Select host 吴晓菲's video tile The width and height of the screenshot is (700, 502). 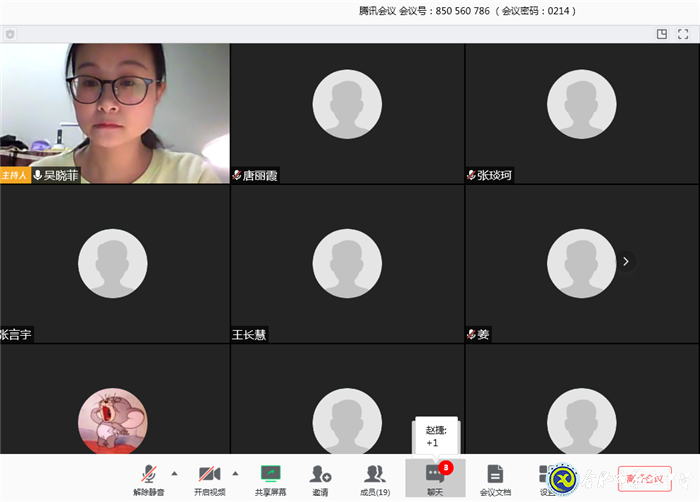pos(114,113)
